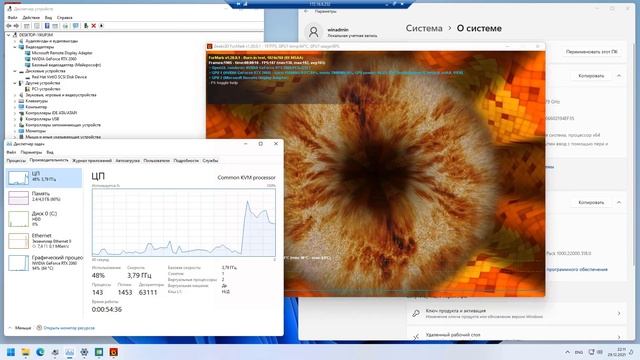The image size is (640, 360).
Task: Click the Settings back arrow next to Параметры
Action: pyautogui.click(x=306, y=11)
